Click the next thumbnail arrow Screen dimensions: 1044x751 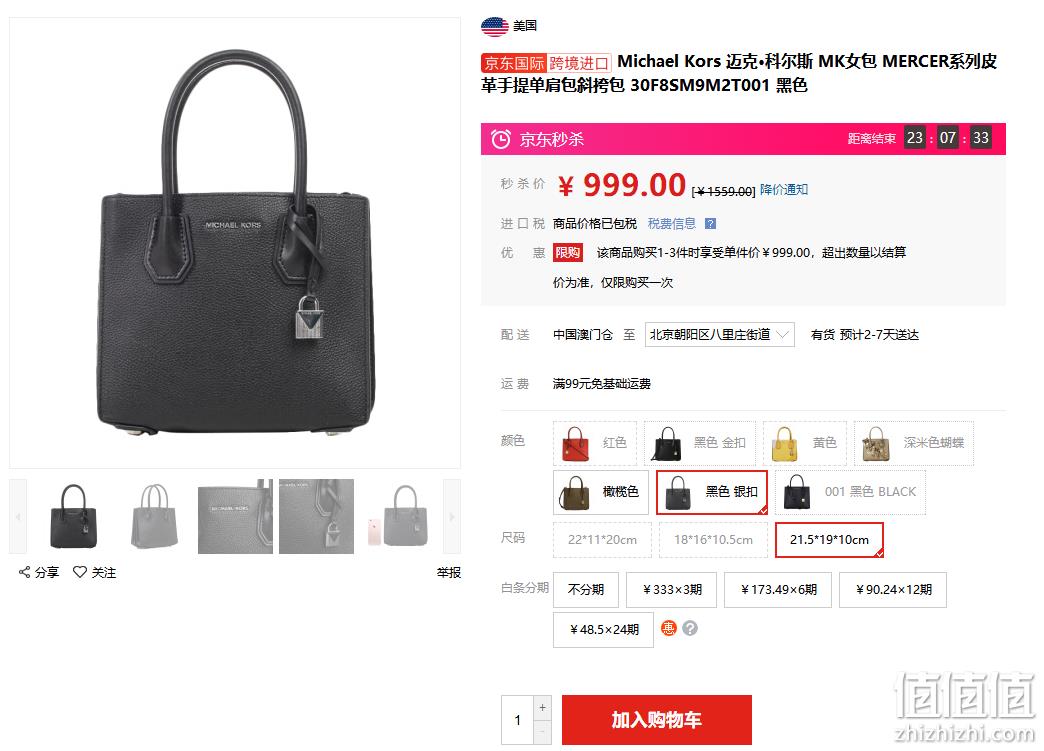tap(451, 516)
